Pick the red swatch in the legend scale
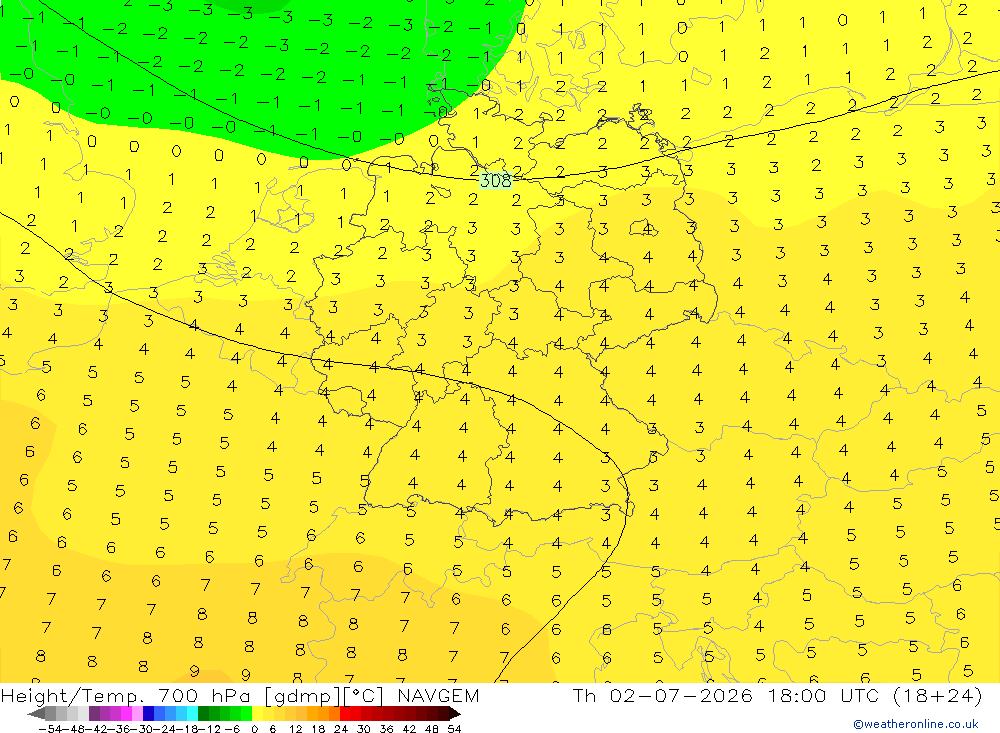 click(345, 714)
